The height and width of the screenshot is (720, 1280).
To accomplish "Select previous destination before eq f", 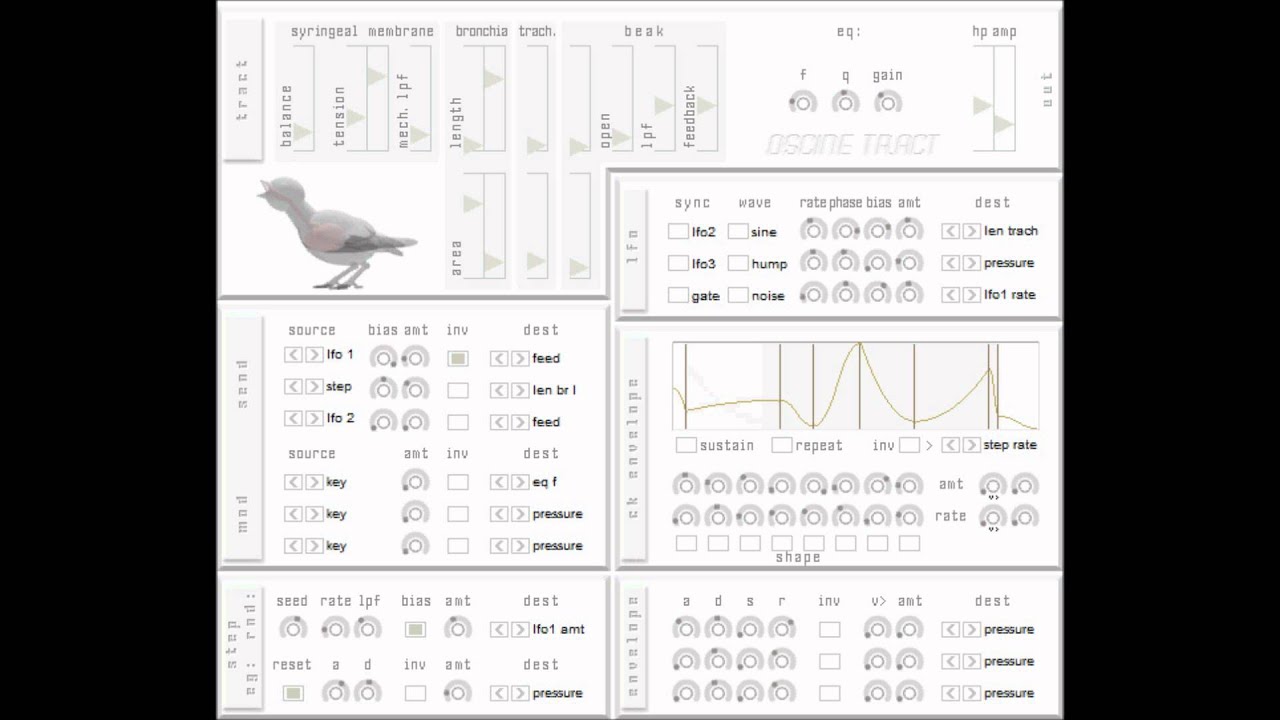I will [499, 482].
